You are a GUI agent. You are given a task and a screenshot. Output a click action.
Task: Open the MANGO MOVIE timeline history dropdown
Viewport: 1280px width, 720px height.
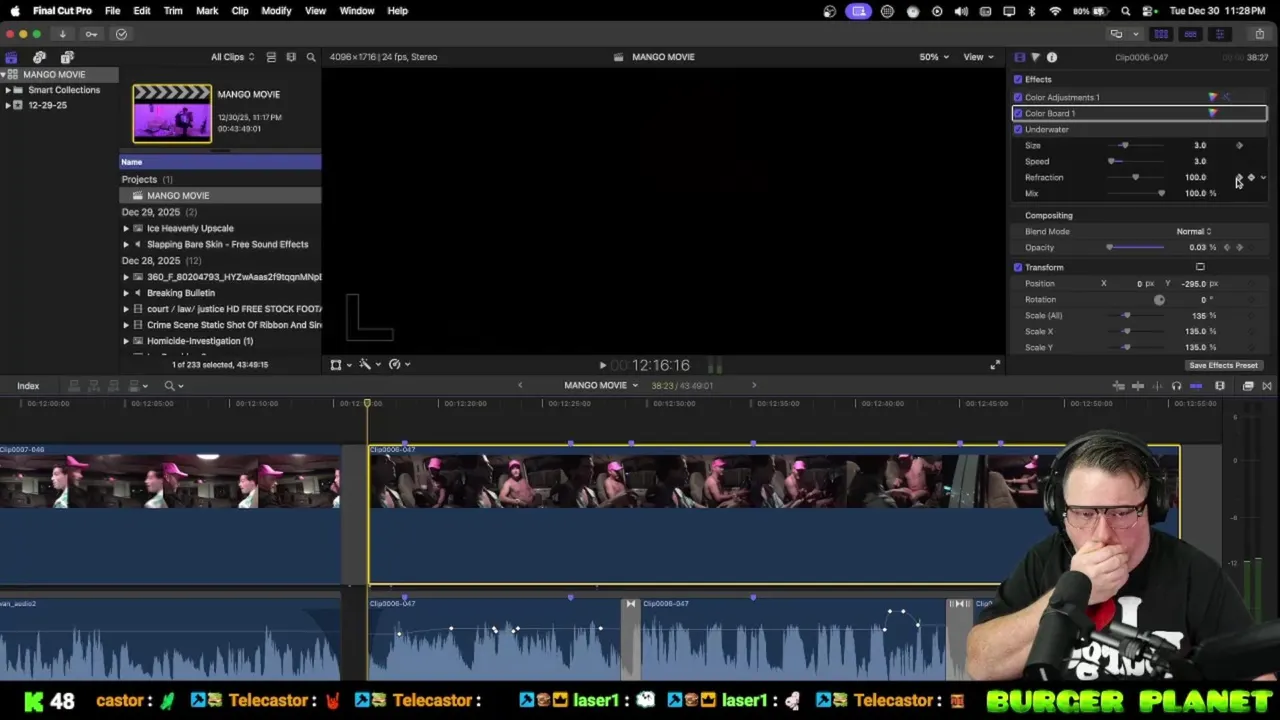point(601,386)
